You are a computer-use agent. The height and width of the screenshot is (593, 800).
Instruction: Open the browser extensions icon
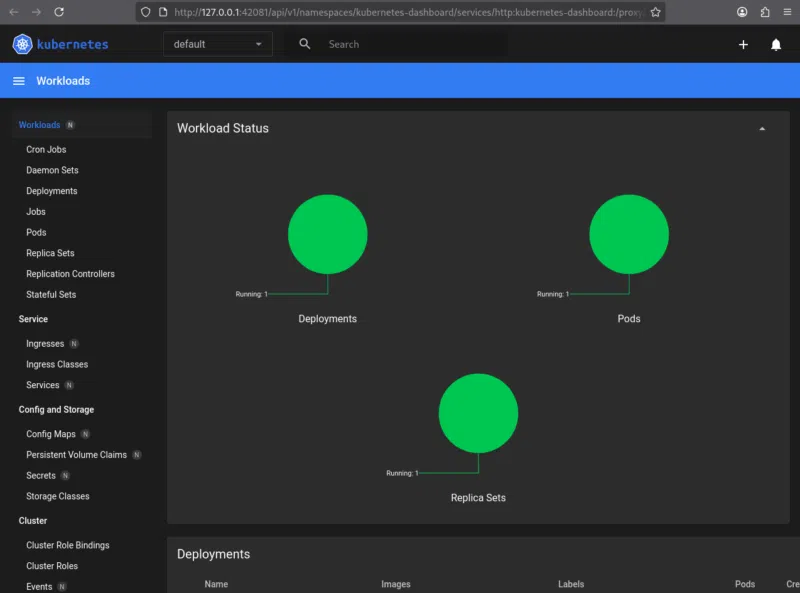(765, 12)
